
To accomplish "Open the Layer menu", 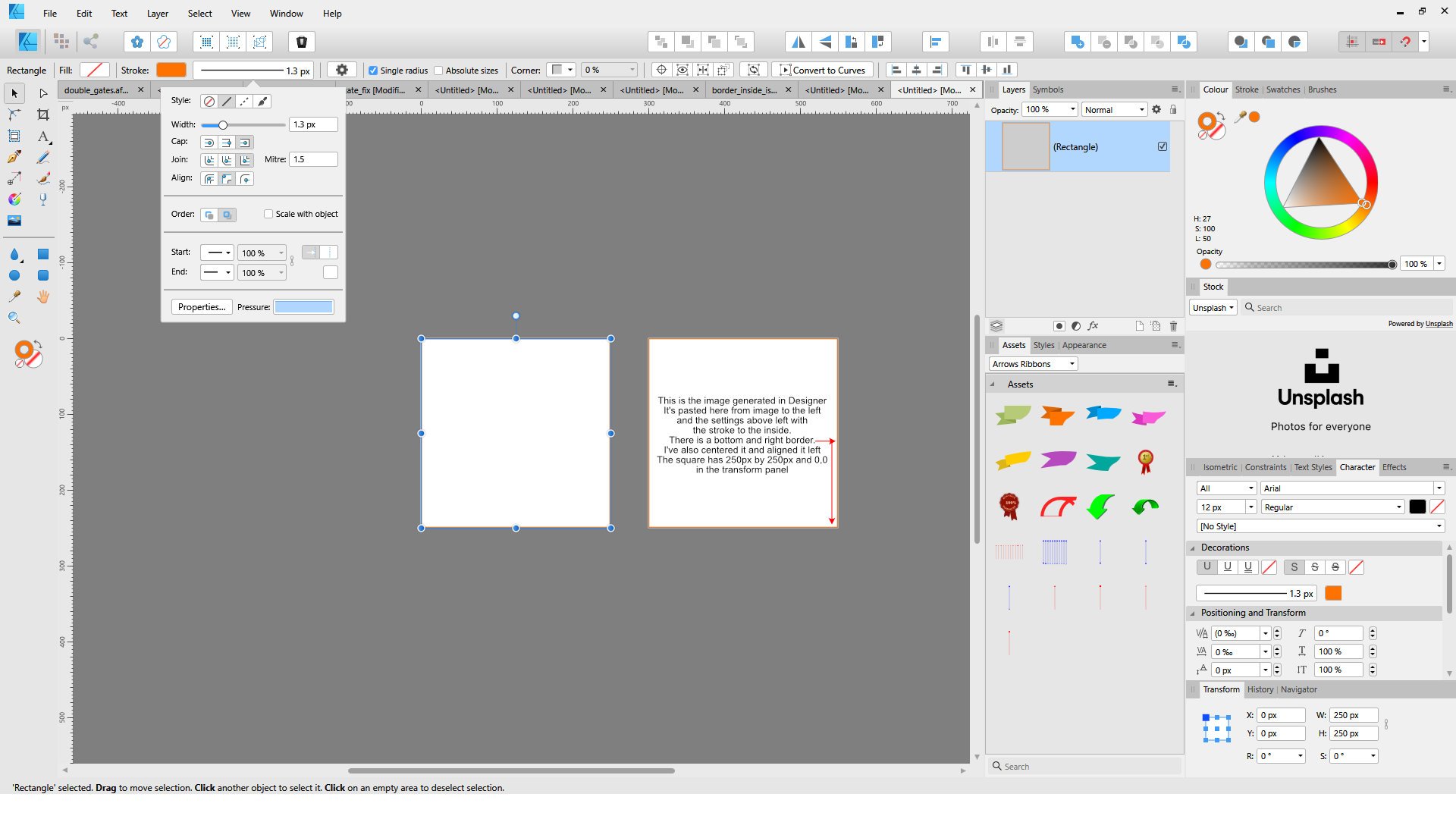I will (x=158, y=13).
